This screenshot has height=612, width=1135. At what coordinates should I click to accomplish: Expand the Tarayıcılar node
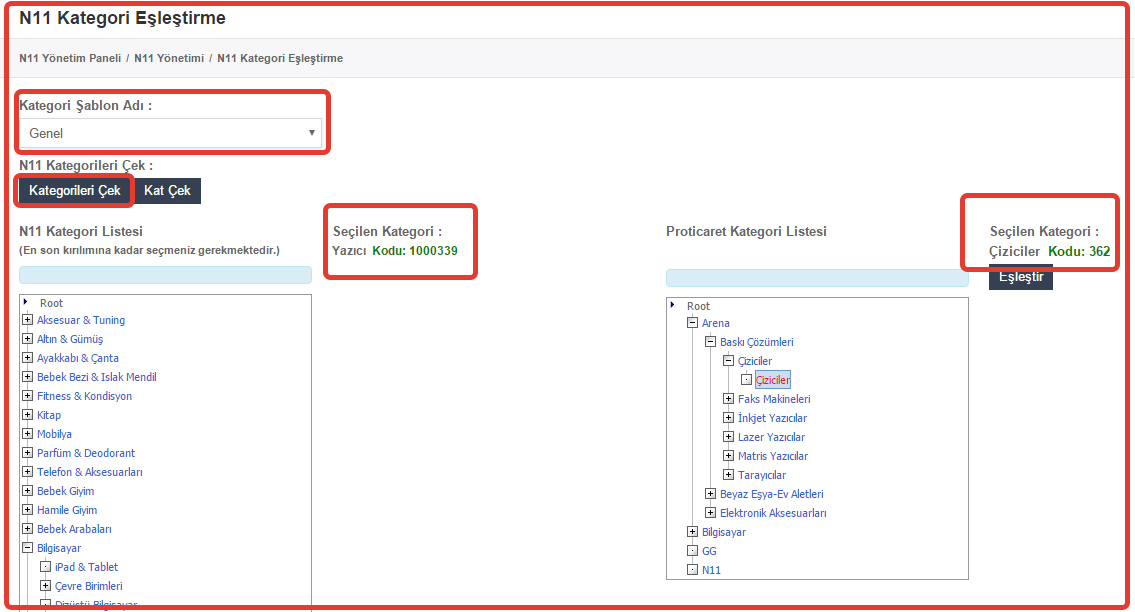point(729,474)
